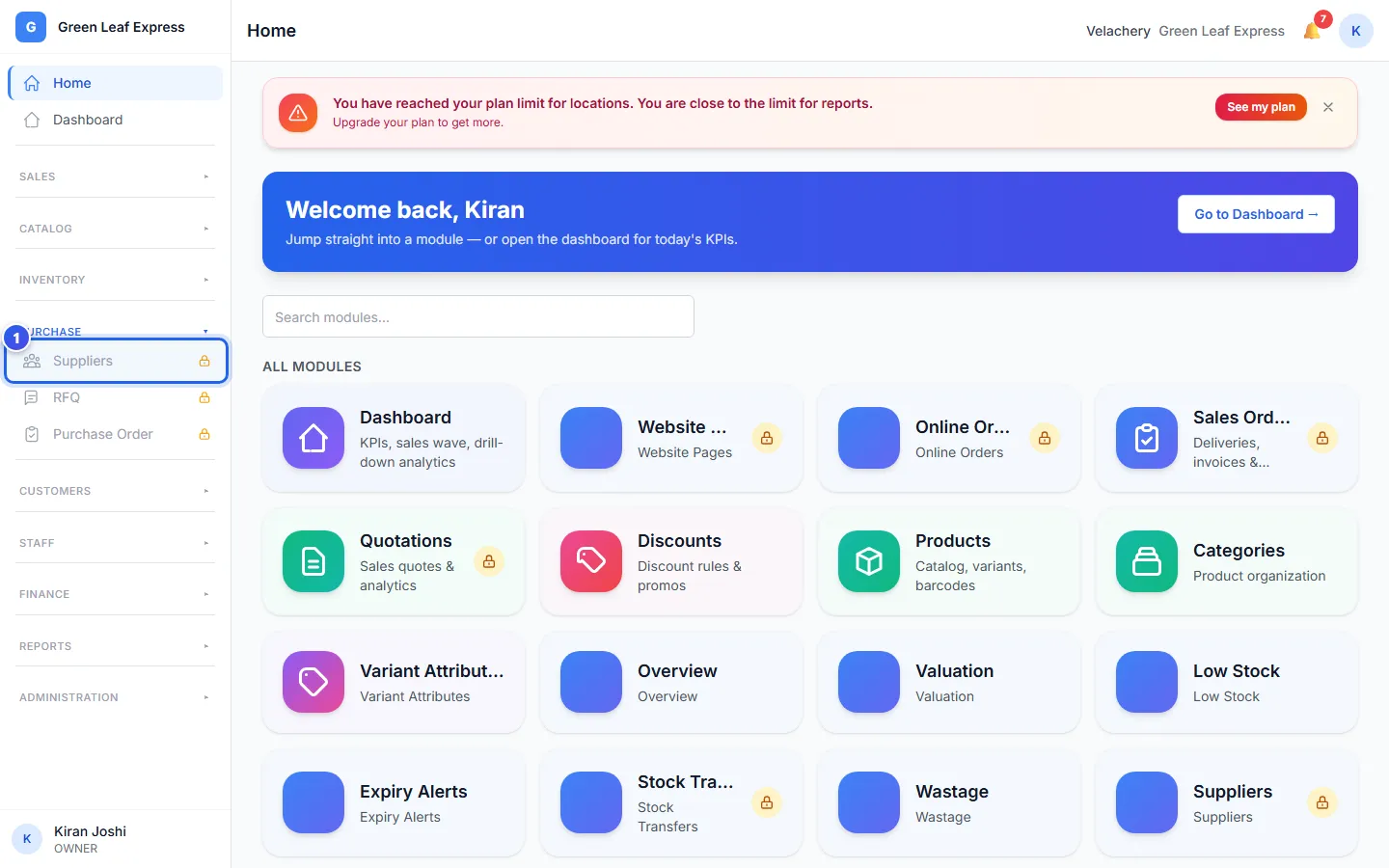Click the Products box icon
1389x868 pixels.
coord(869,561)
